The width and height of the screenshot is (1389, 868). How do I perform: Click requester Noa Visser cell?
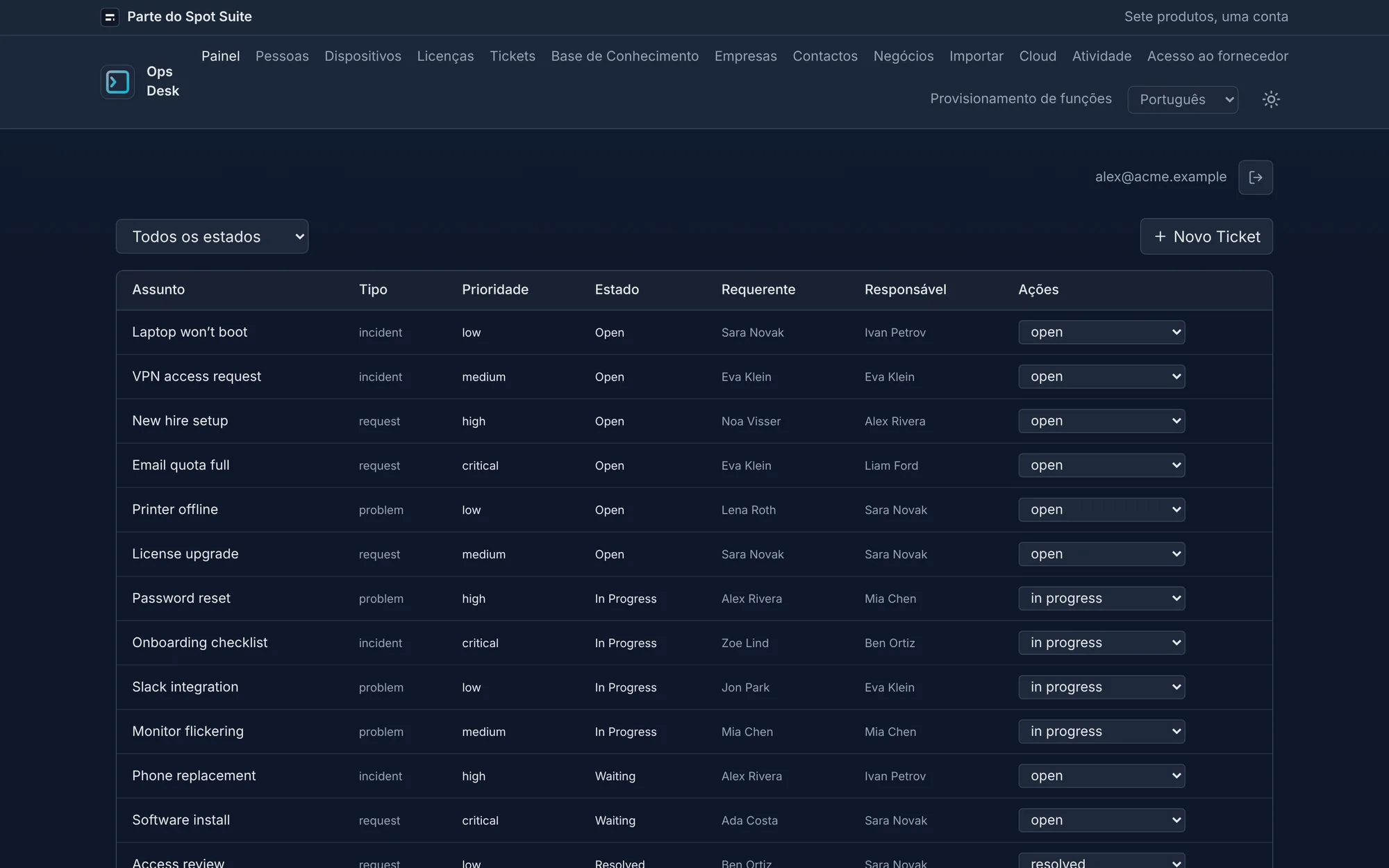coord(751,422)
